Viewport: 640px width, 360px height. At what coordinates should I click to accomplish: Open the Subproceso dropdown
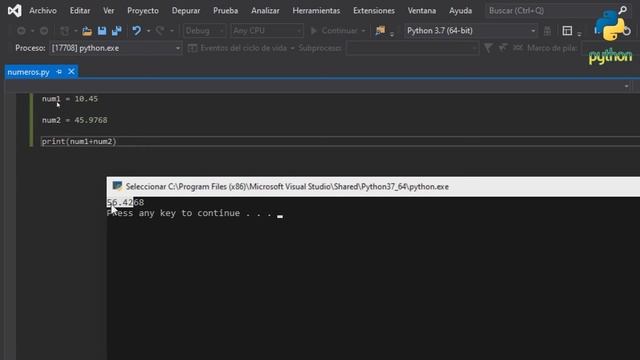tap(412, 48)
